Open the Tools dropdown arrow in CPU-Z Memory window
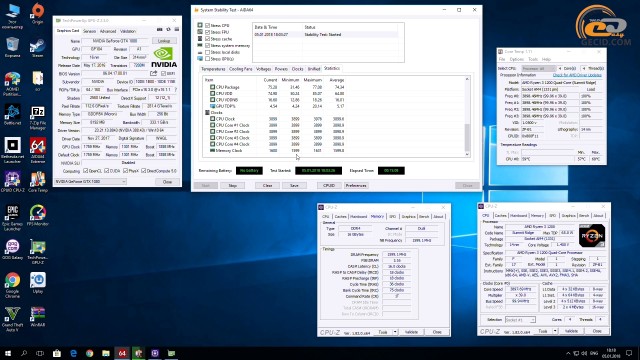This screenshot has height=360, width=640. coord(395,332)
